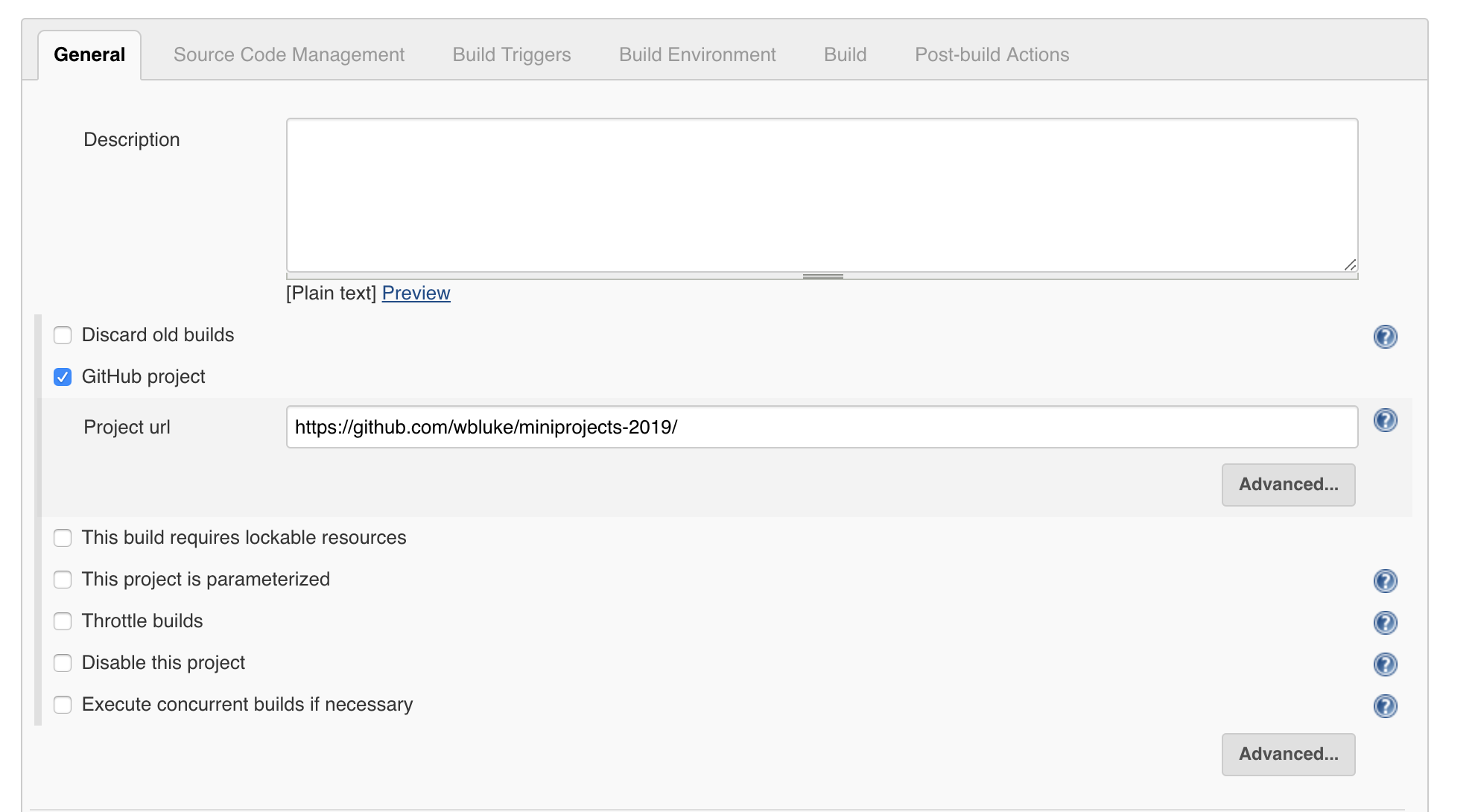Expand bottom Advanced general options
The image size is (1475, 812).
coord(1288,755)
